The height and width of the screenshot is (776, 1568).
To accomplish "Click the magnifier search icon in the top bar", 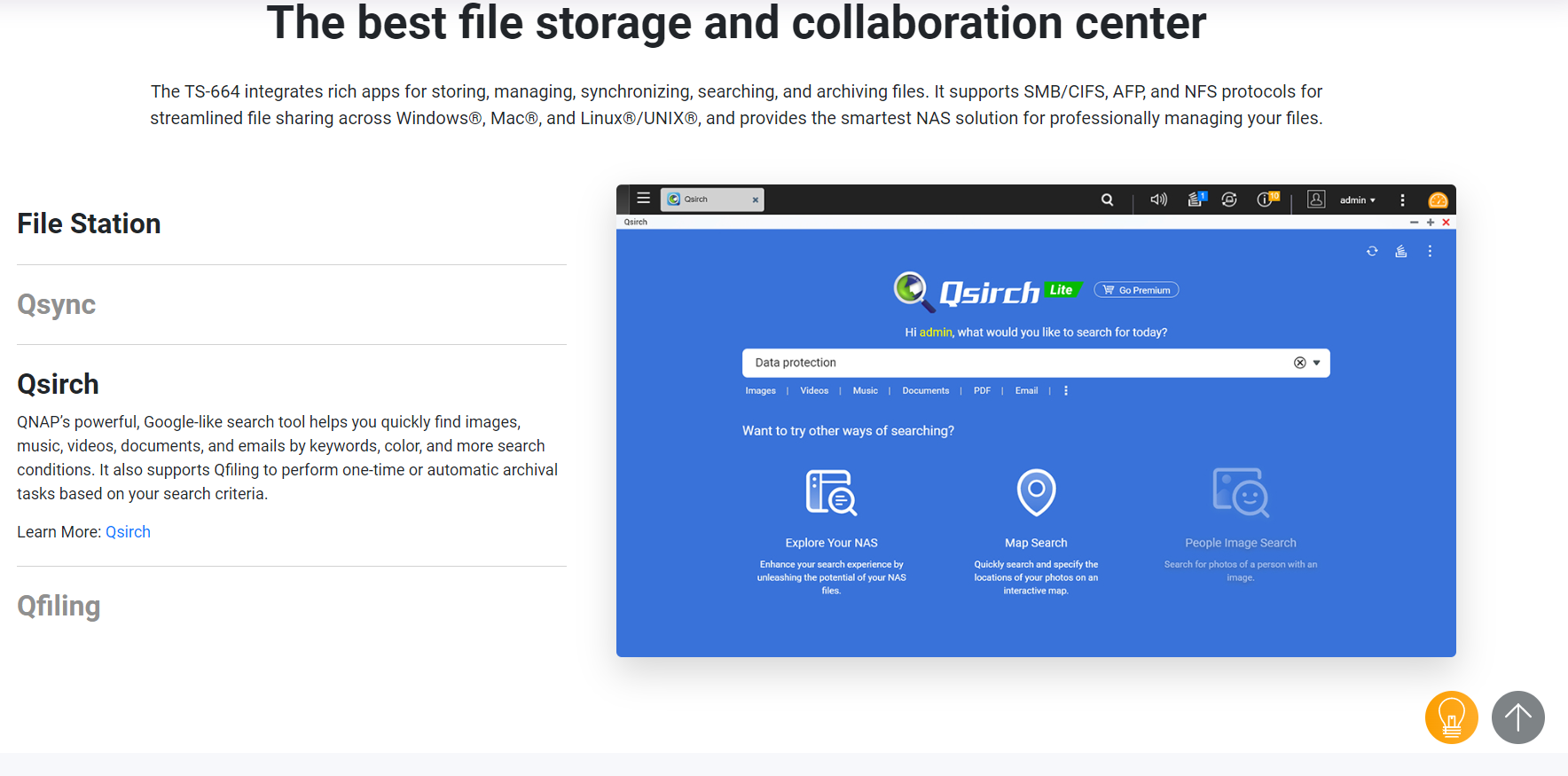I will click(1107, 200).
